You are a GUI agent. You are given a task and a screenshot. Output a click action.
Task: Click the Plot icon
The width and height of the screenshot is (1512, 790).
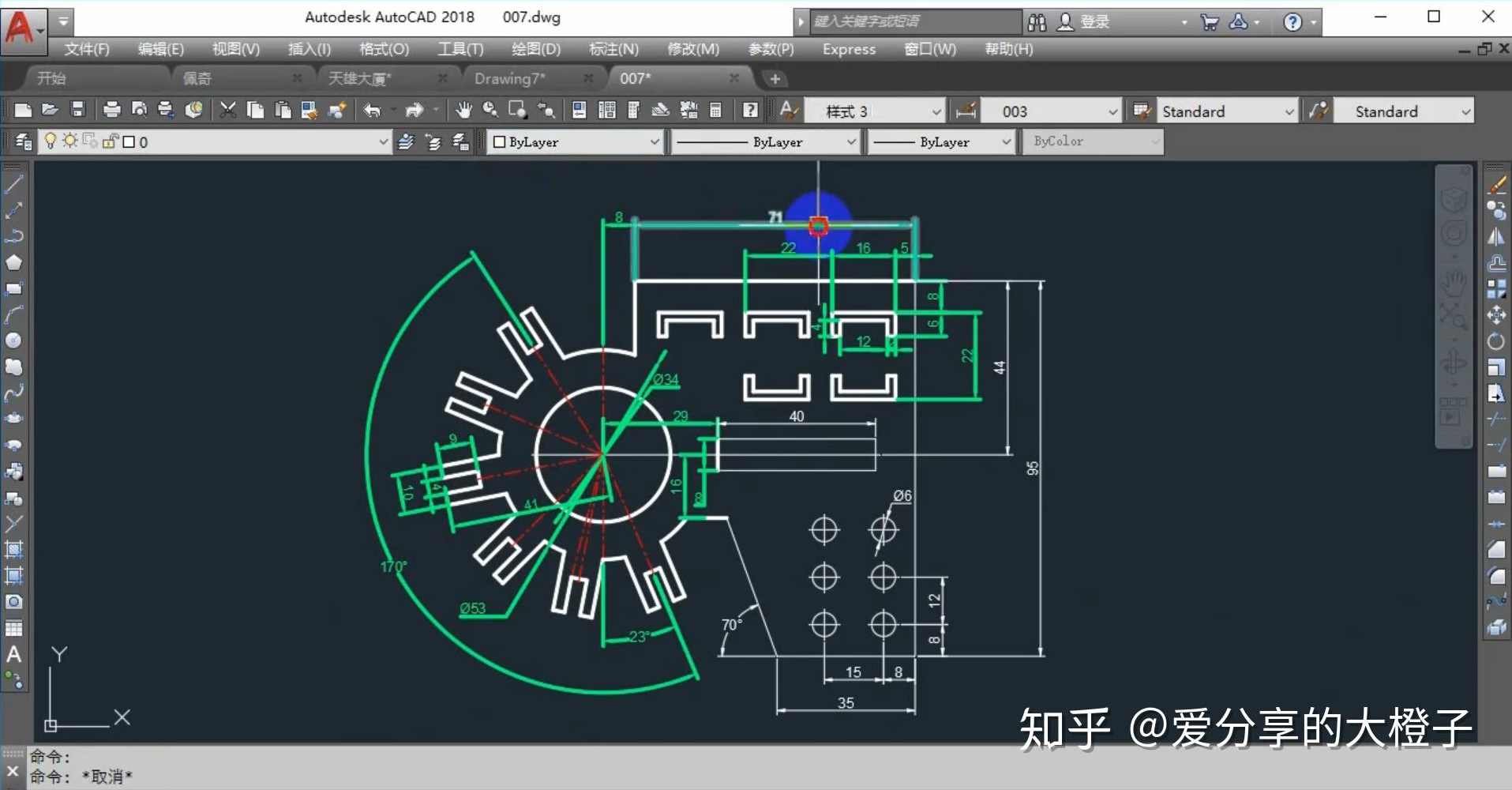coord(111,110)
